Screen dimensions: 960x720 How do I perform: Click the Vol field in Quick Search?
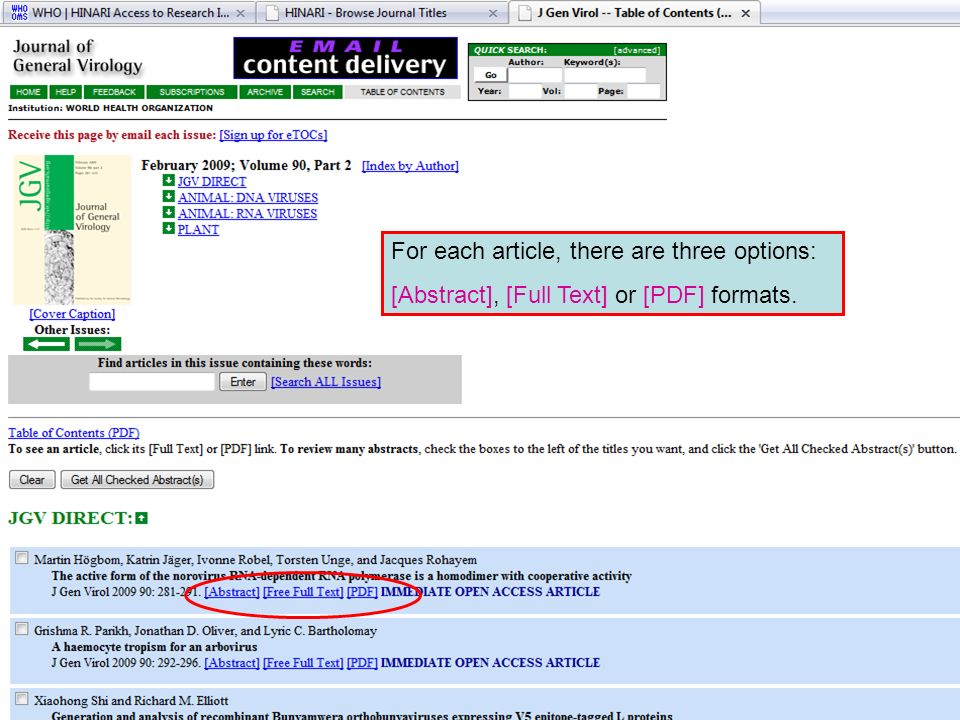pos(580,92)
